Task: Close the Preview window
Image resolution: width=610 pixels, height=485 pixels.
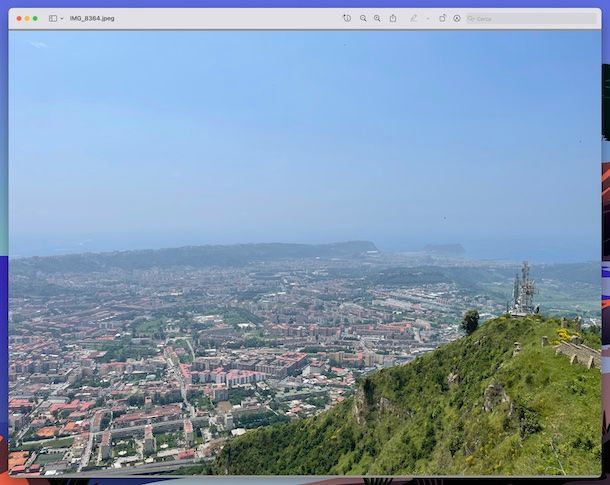Action: pos(19,18)
